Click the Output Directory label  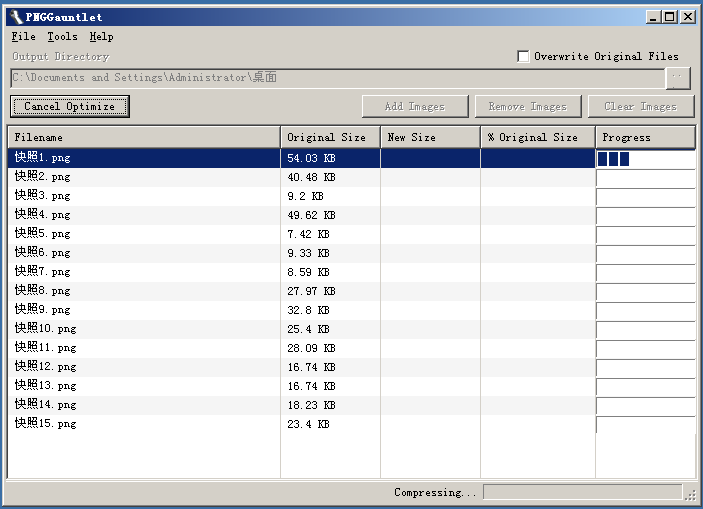click(61, 57)
